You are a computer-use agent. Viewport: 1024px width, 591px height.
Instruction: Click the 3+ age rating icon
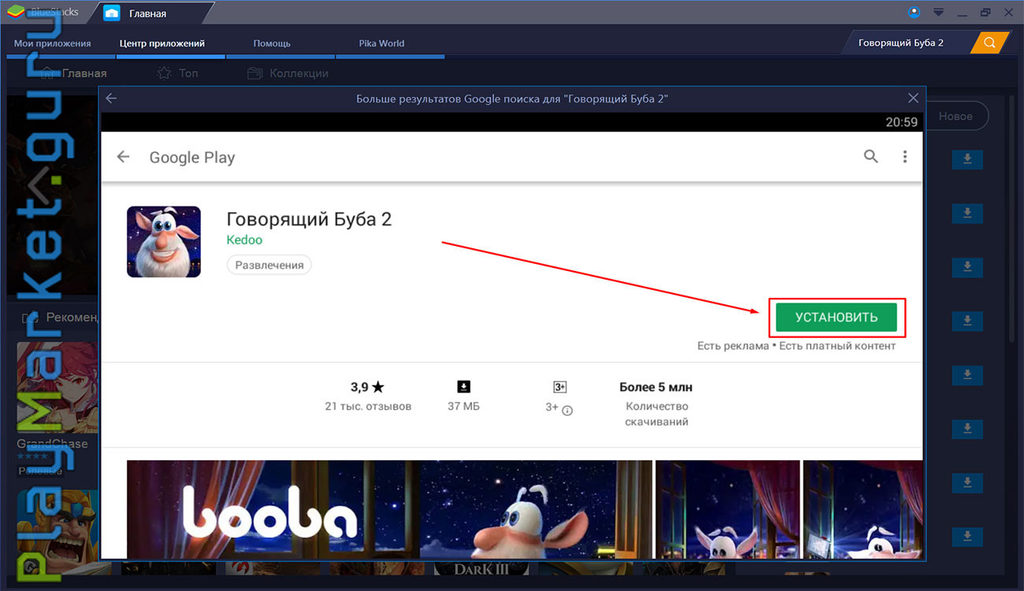(x=560, y=387)
